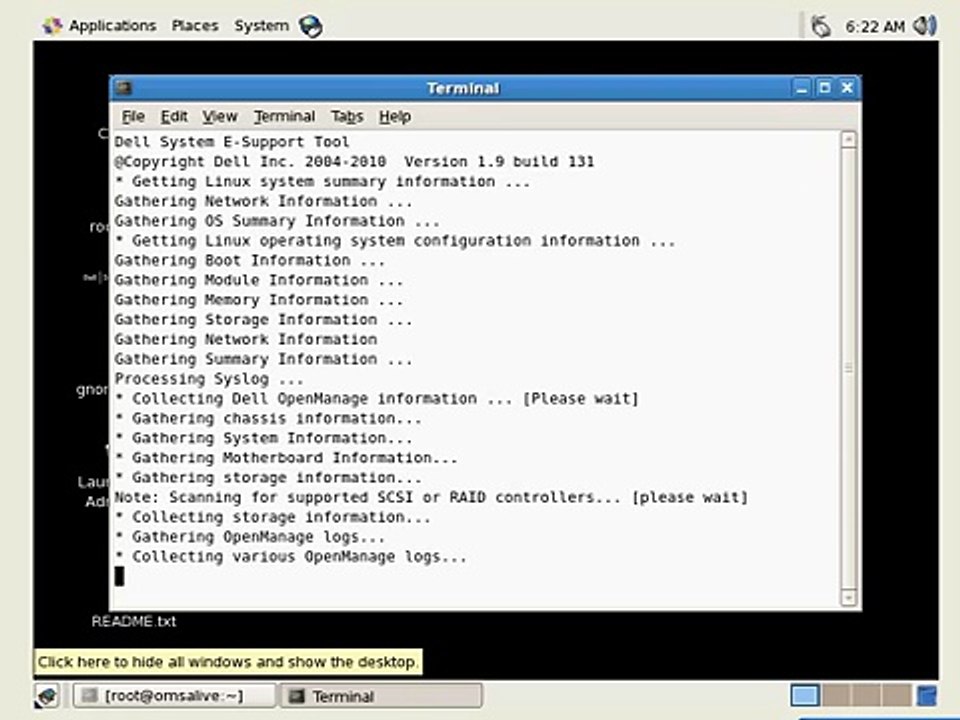
Task: Switch to the first workspace
Action: 804,696
